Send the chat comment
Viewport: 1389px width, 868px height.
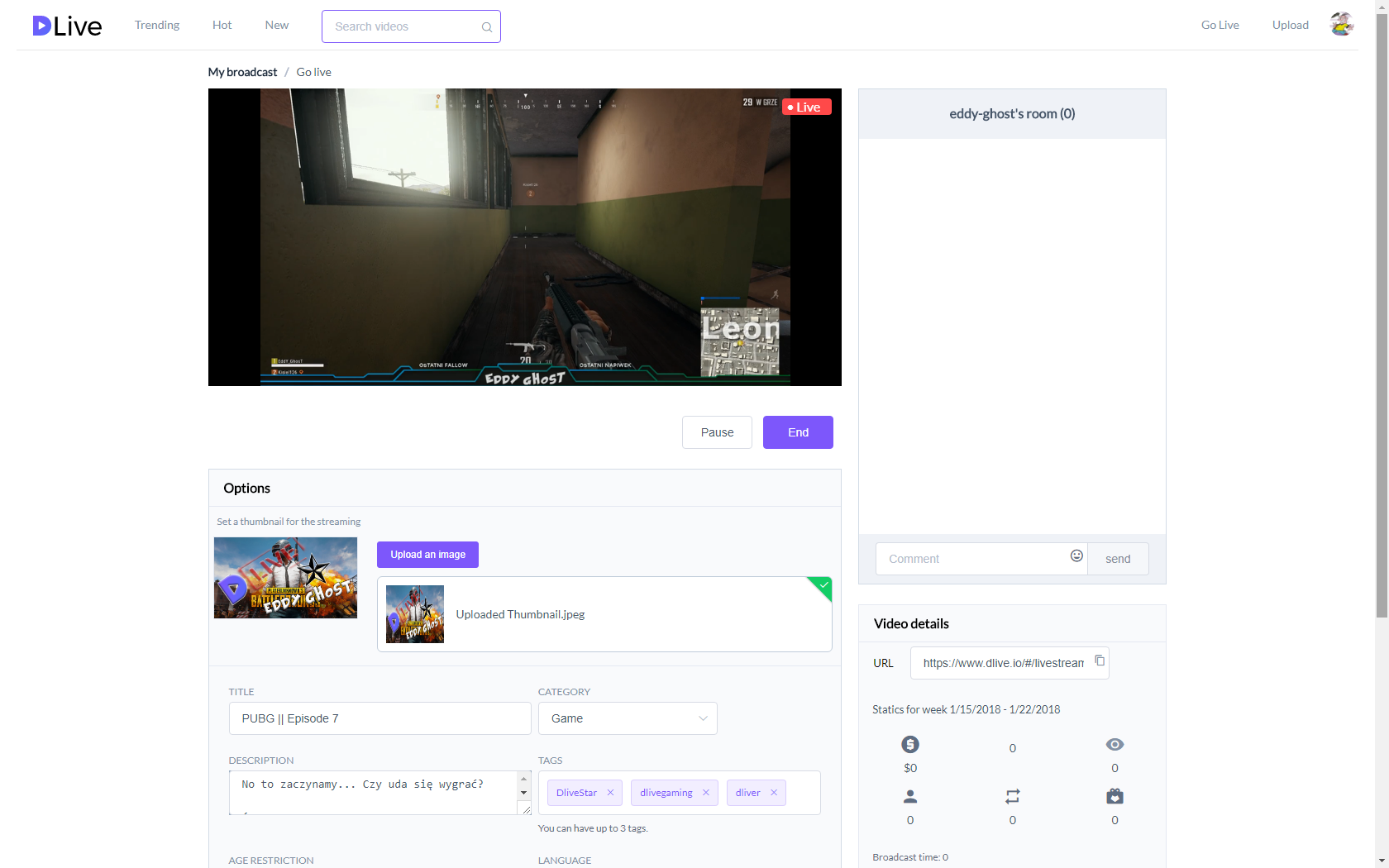click(1118, 559)
